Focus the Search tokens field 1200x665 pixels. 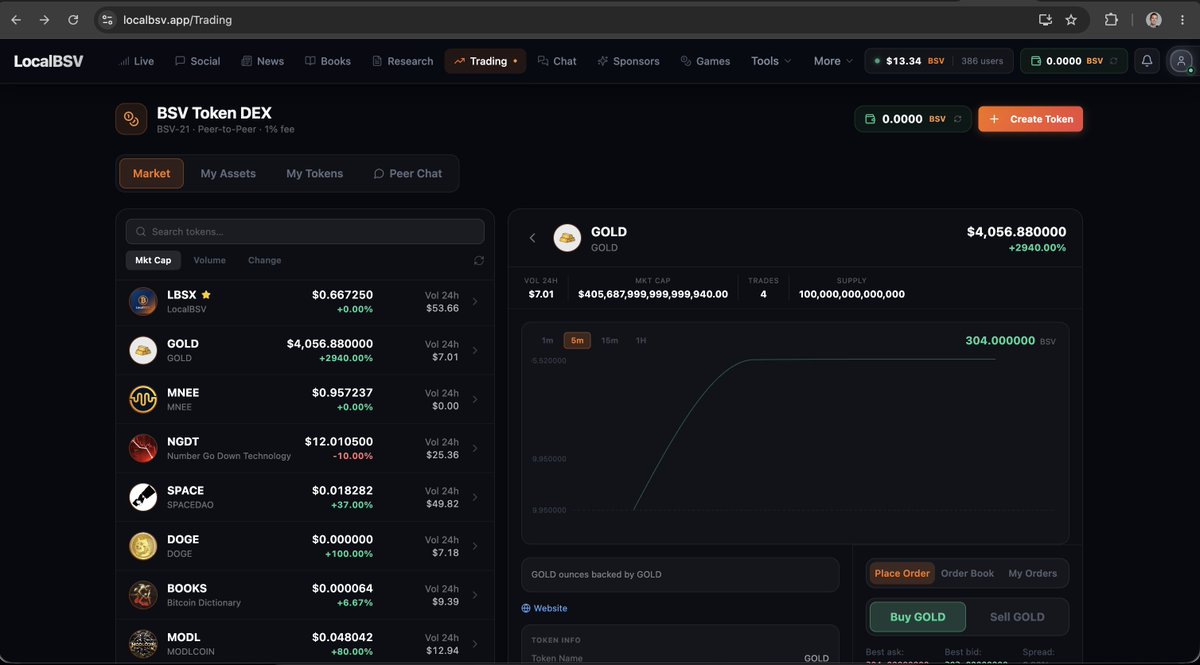305,231
